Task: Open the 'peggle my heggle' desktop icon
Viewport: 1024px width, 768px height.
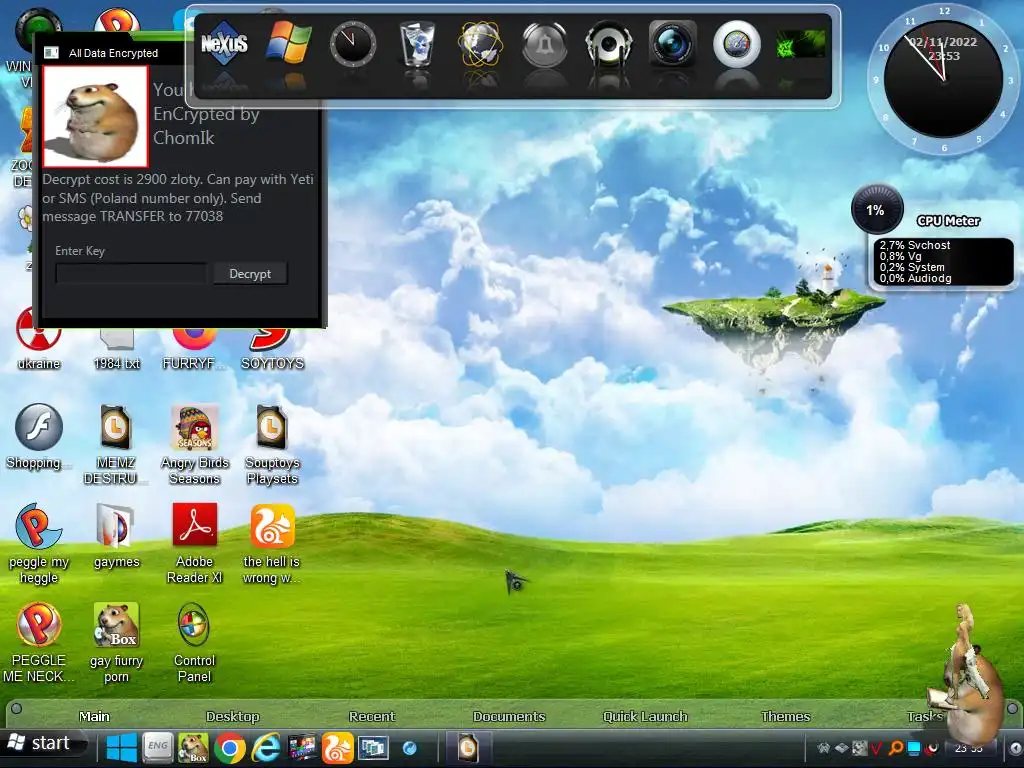Action: pyautogui.click(x=39, y=544)
